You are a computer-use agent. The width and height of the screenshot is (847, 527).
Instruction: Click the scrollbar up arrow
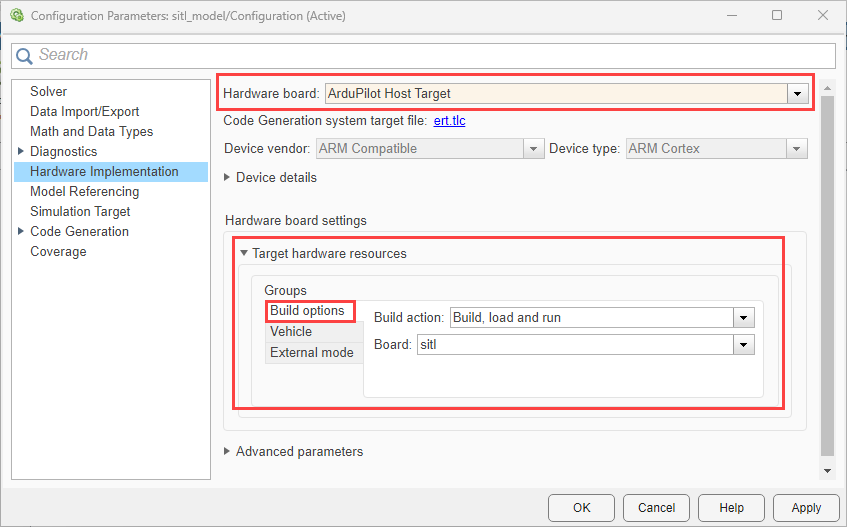click(827, 87)
